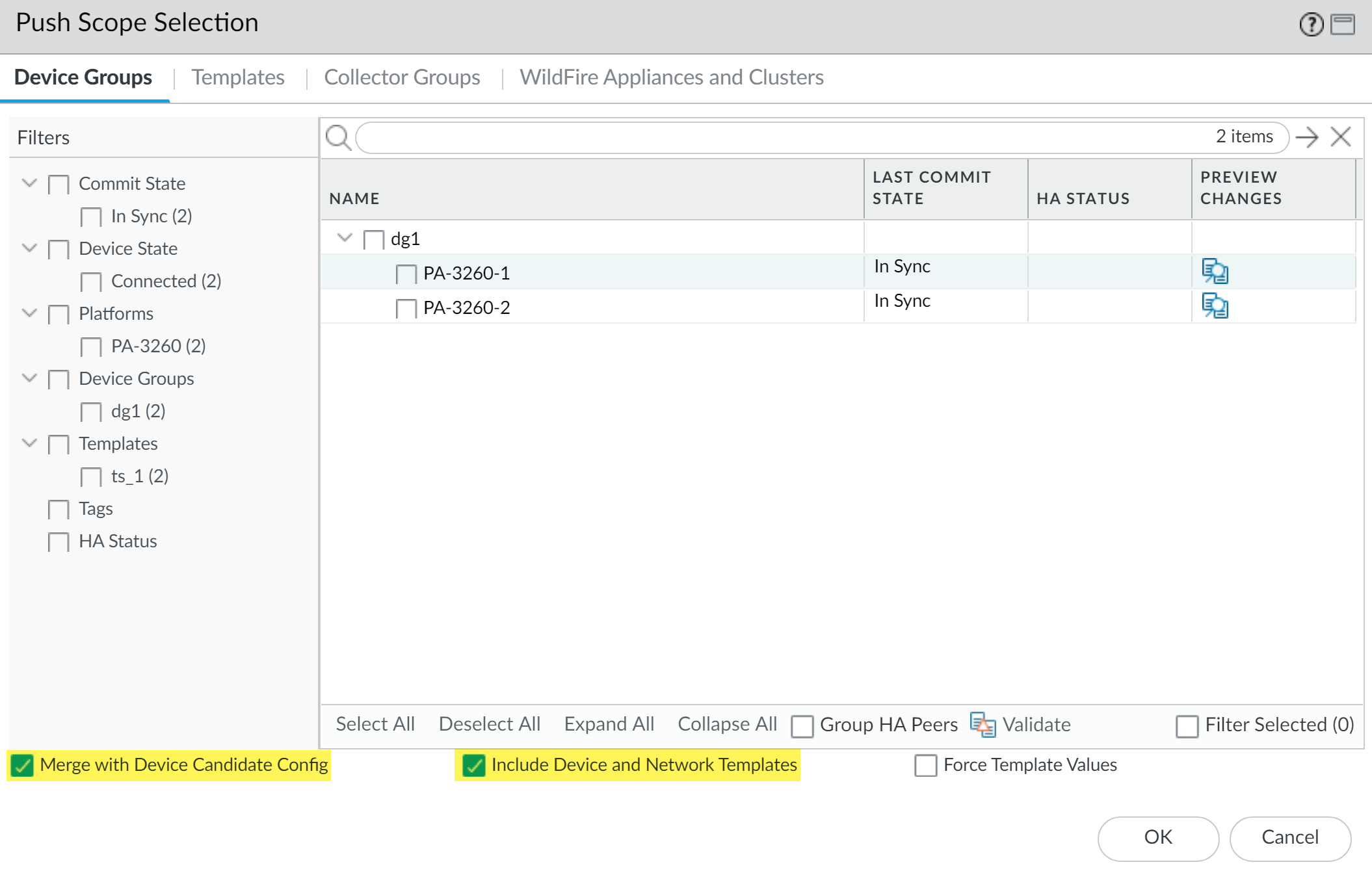Uncheck Merge with Device Candidate Config

point(23,765)
